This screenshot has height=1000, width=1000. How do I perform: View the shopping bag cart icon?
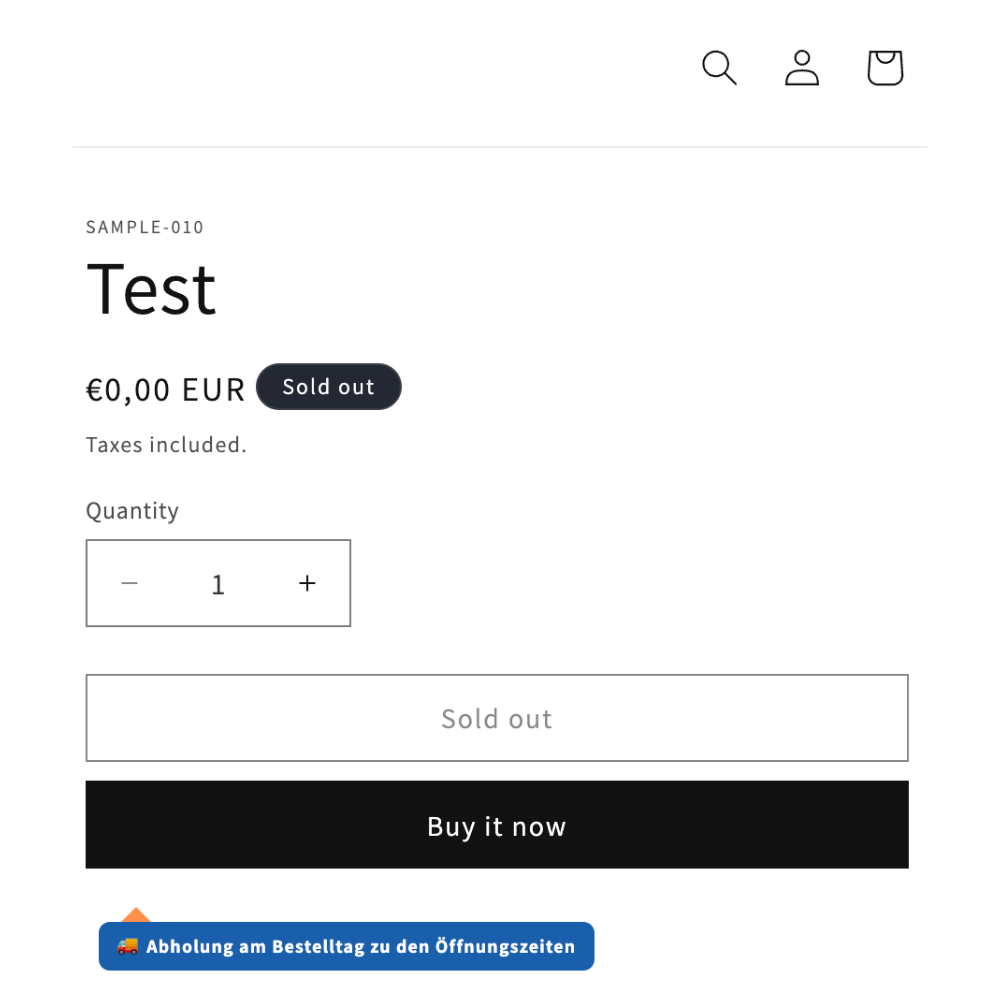[885, 68]
